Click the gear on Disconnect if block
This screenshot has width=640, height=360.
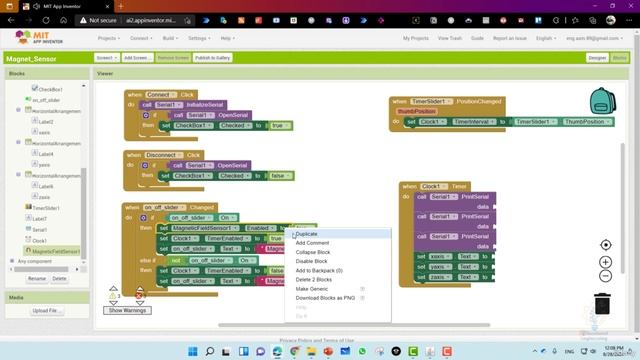tap(145, 165)
